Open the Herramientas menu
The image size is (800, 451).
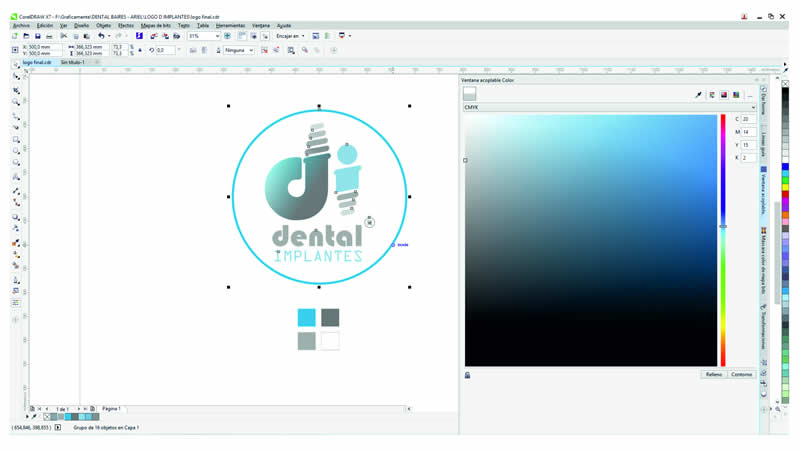click(x=230, y=26)
